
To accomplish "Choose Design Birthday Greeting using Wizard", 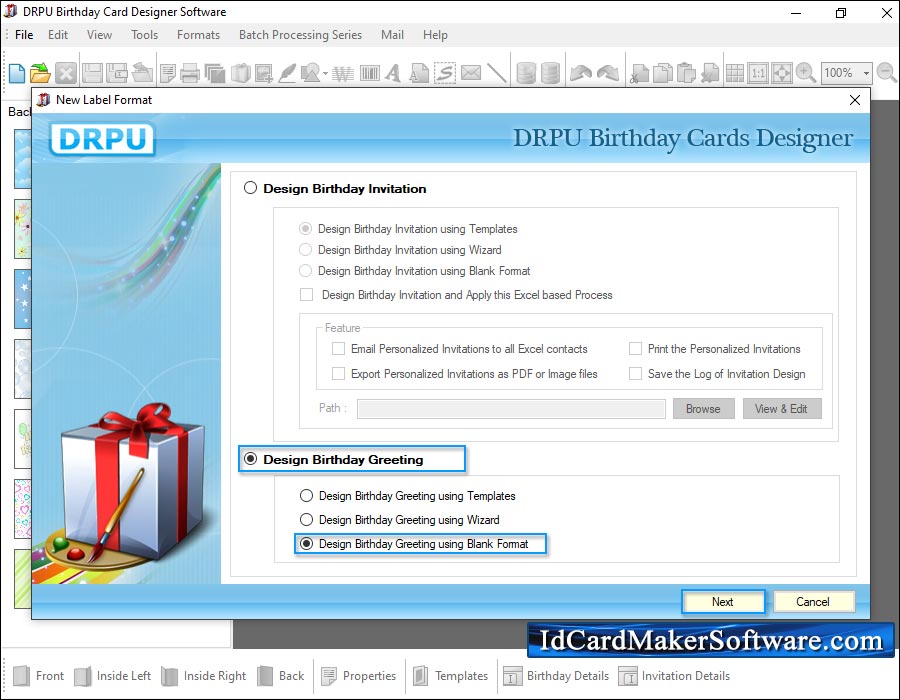I will click(307, 519).
